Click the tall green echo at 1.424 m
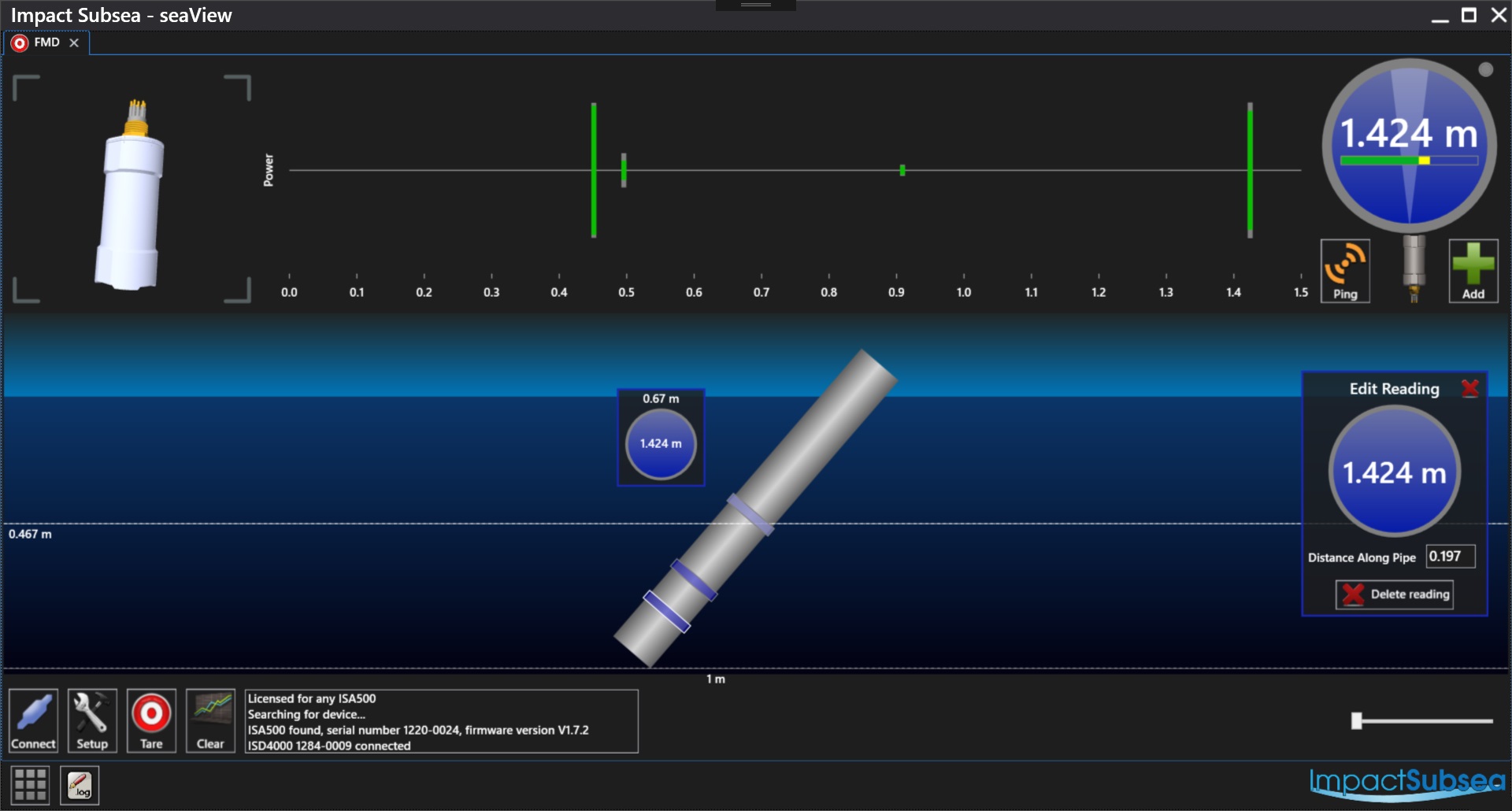The image size is (1512, 811). coord(1250,170)
